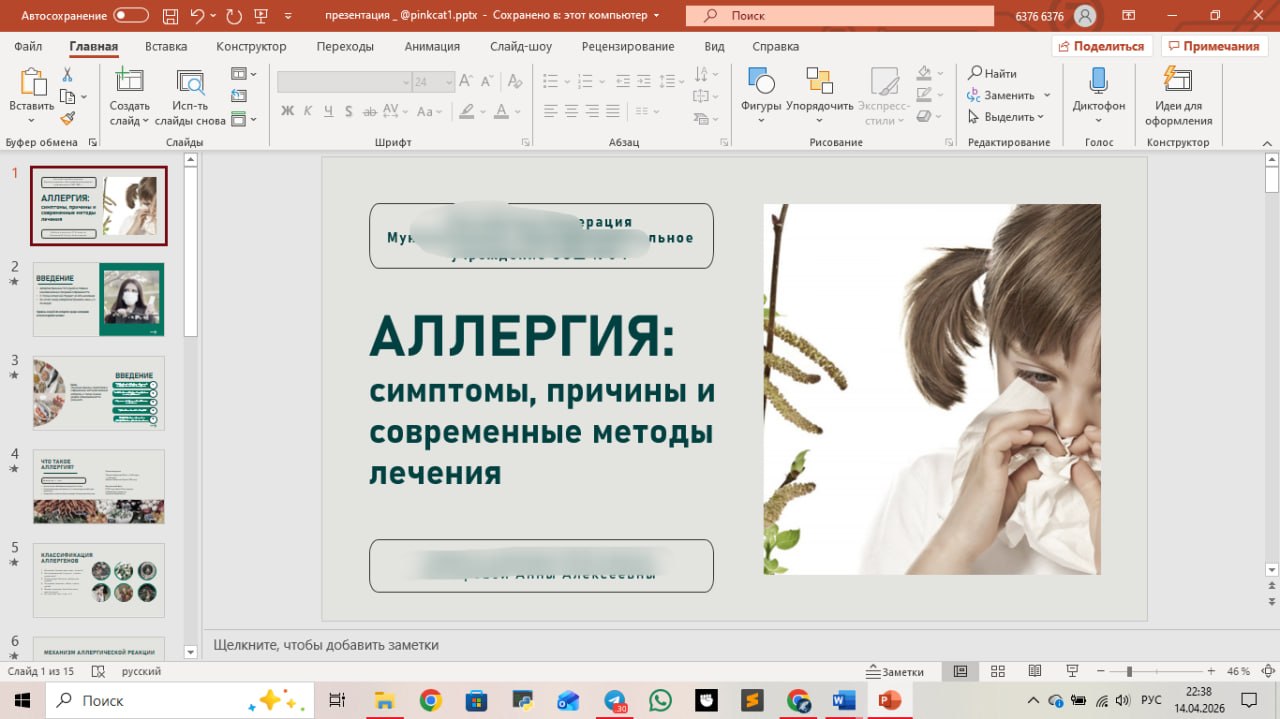Image resolution: width=1280 pixels, height=719 pixels.
Task: Click the Save floppy disk icon
Action: click(x=169, y=16)
